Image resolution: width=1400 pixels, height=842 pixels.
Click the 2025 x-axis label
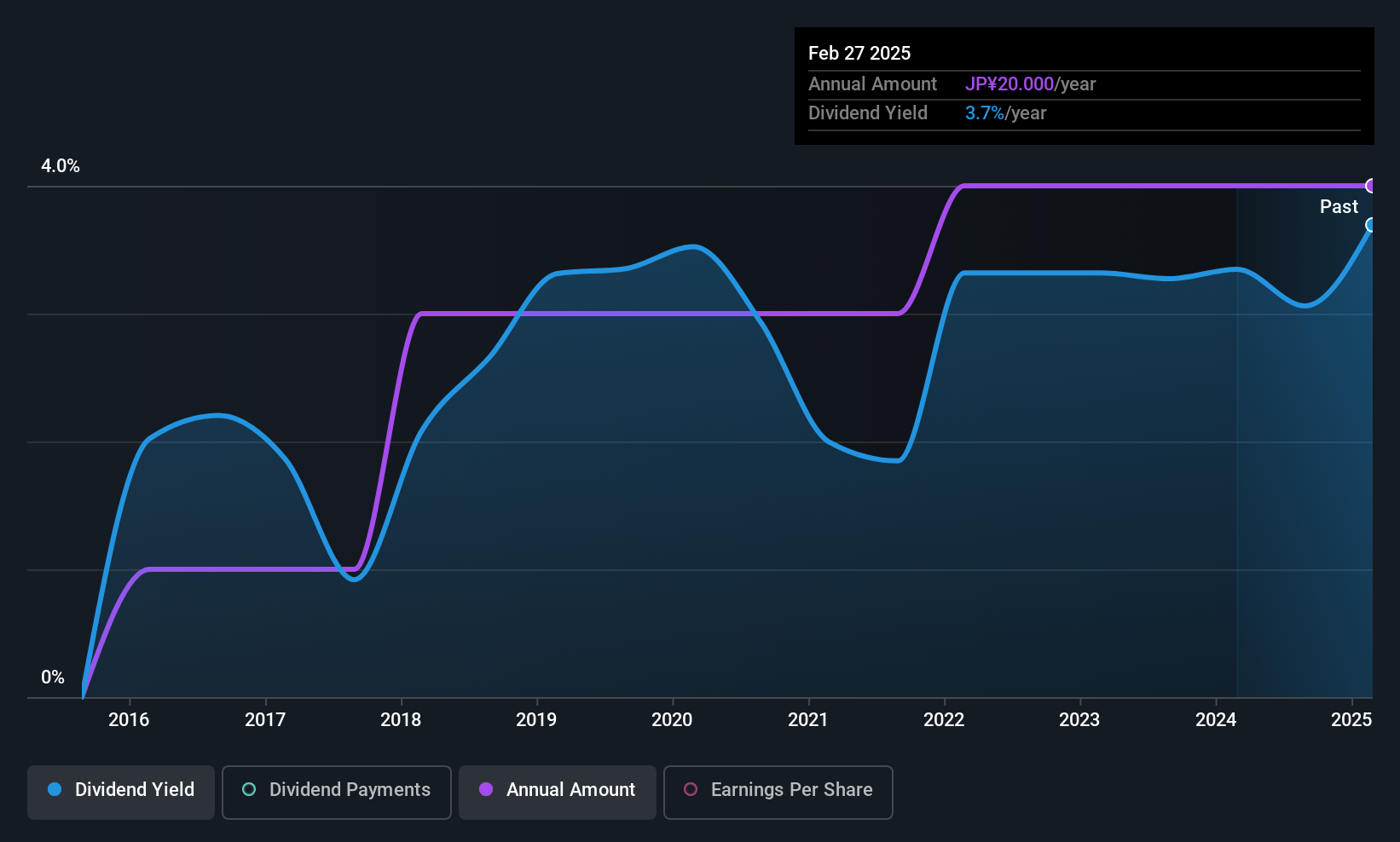[1351, 719]
